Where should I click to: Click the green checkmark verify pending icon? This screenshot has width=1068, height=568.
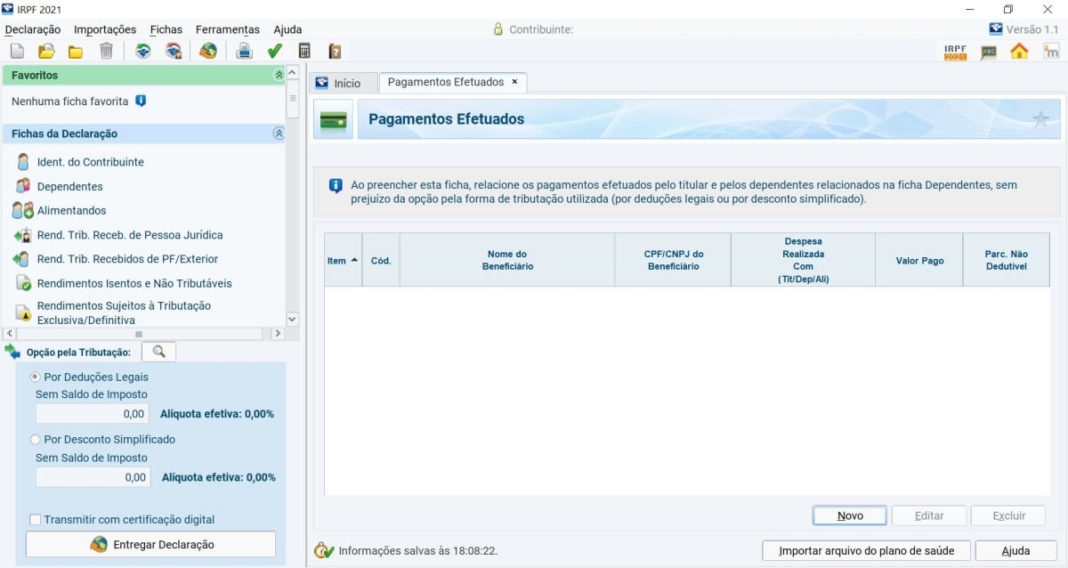(274, 51)
